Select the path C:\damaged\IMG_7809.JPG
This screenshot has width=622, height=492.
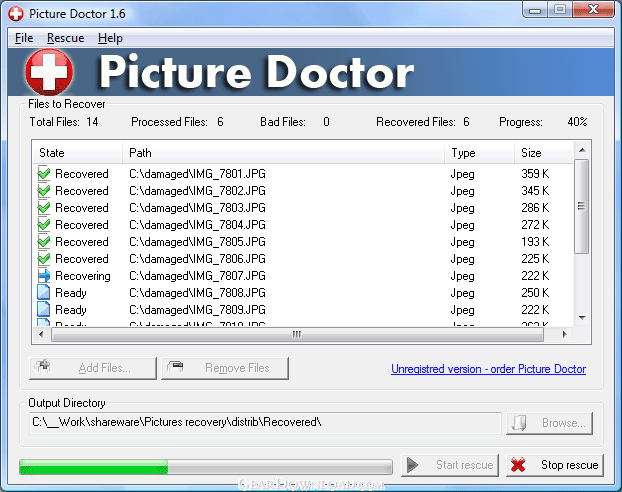pyautogui.click(x=197, y=310)
